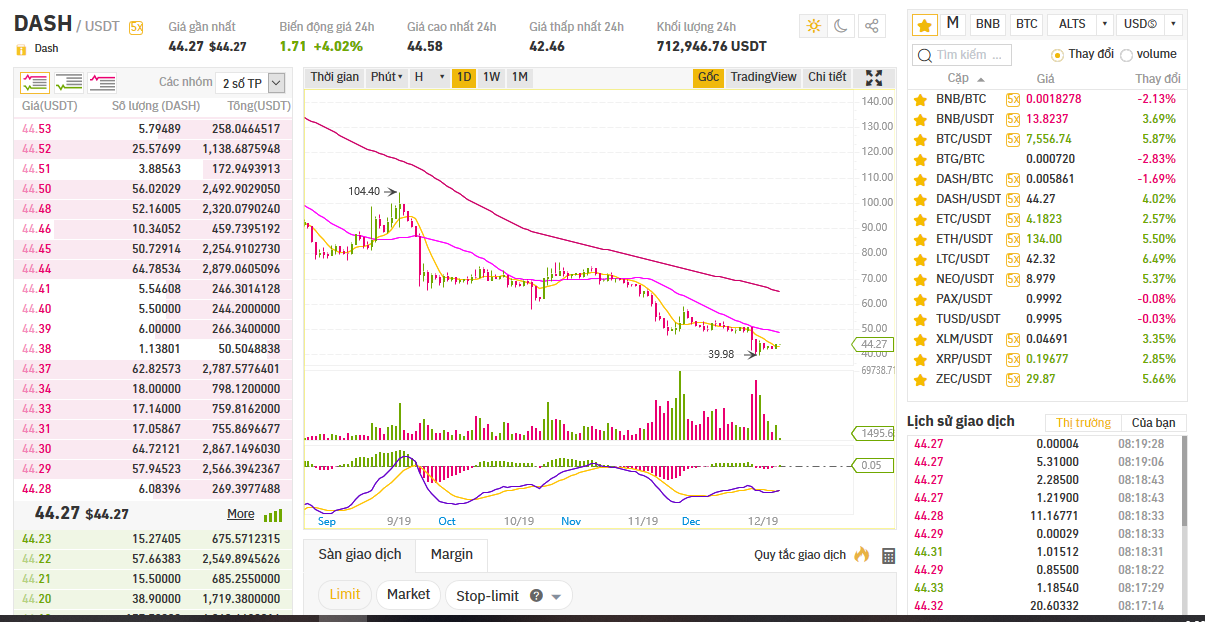Viewport: 1205px width, 622px height.
Task: Switch chart to TradingView mode
Action: [763, 77]
